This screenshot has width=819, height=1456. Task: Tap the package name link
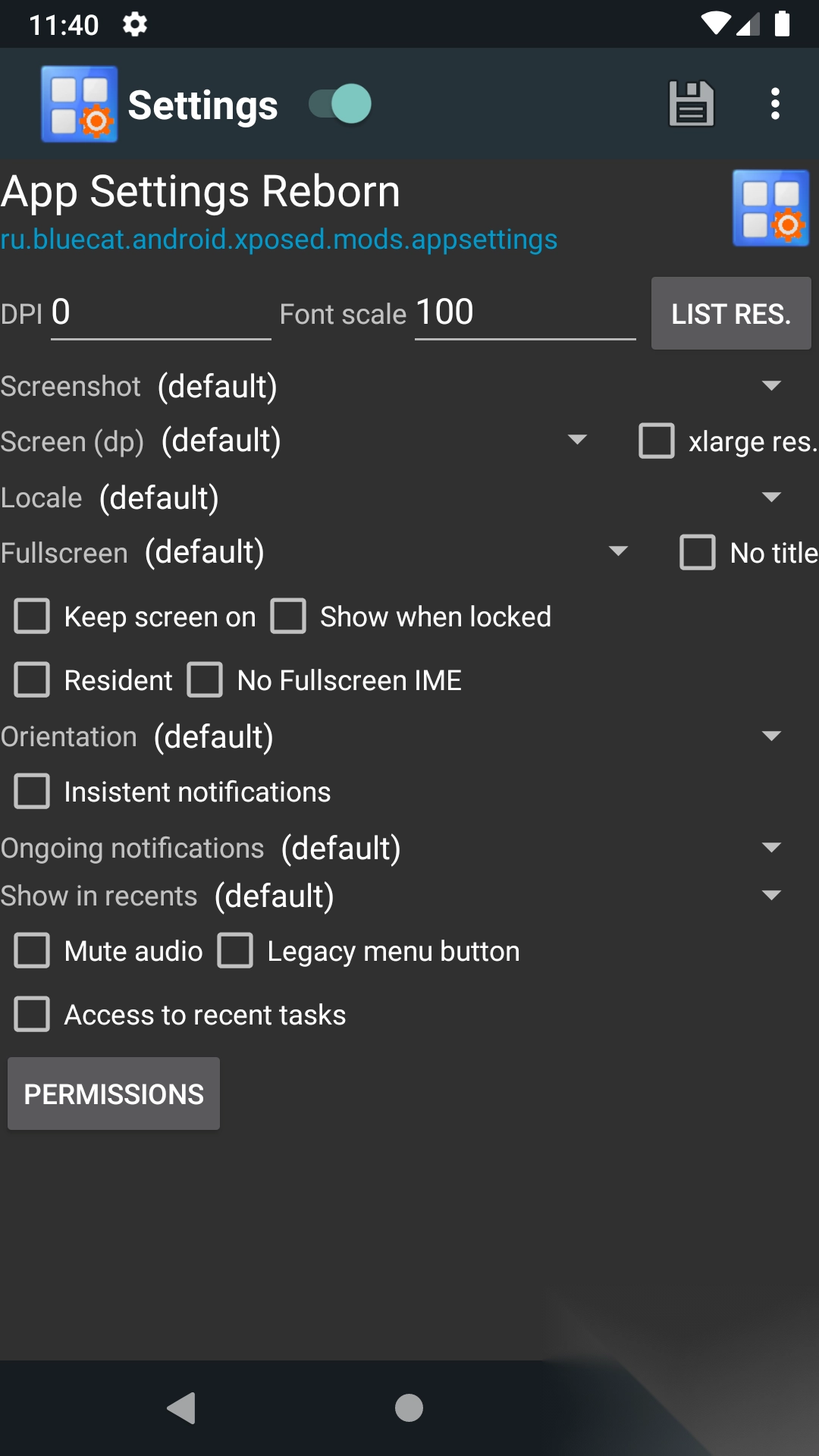point(279,240)
